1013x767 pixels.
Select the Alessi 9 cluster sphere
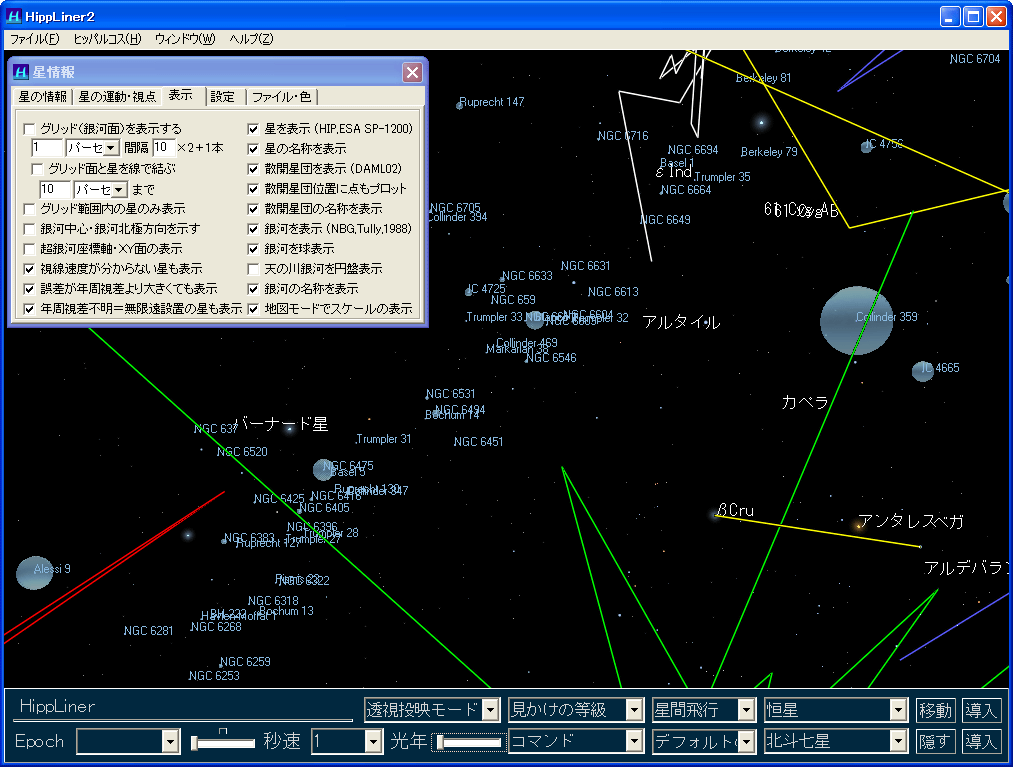pos(34,572)
